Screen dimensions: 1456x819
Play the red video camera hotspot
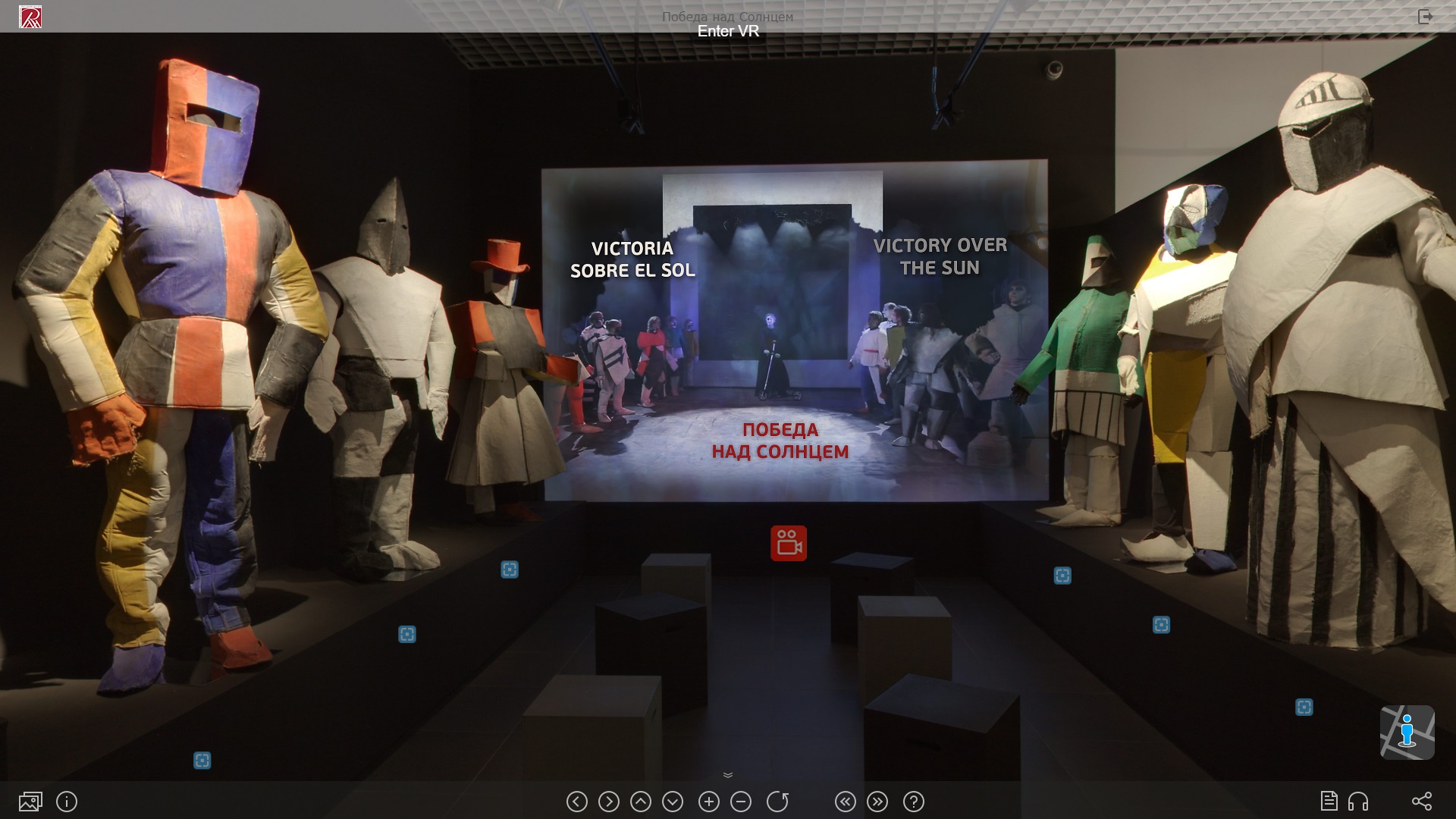coord(789,543)
